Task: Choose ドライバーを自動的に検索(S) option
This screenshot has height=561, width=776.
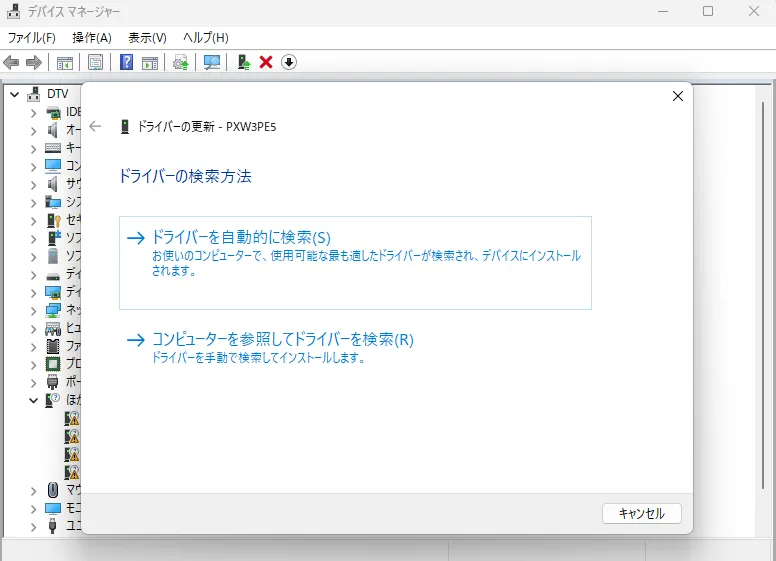Action: point(355,263)
